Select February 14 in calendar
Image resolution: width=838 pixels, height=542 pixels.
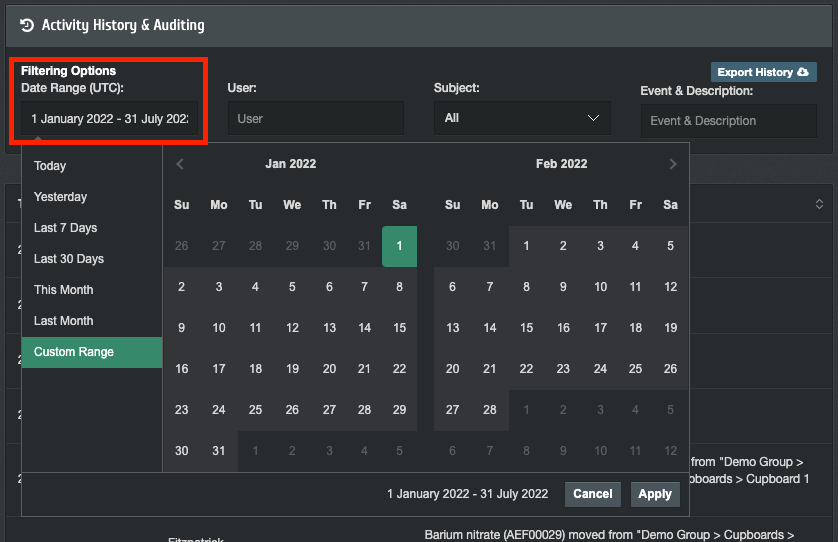490,328
